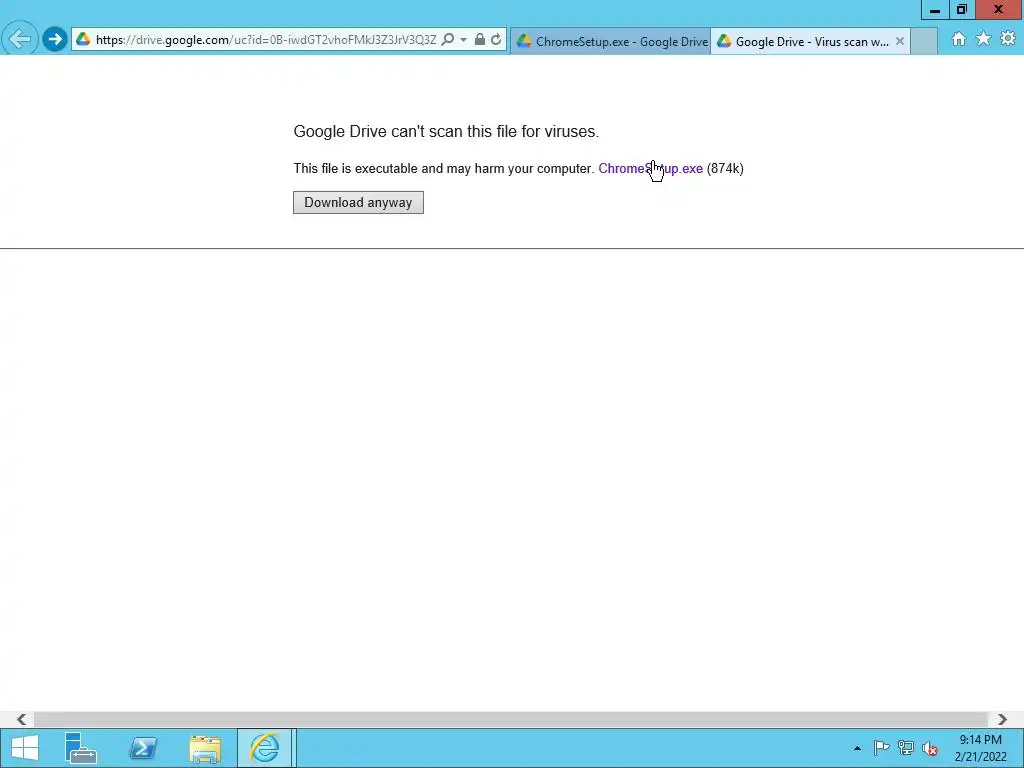1024x768 pixels.
Task: Click the horizontal scrollbar right arrow
Action: pyautogui.click(x=1002, y=719)
